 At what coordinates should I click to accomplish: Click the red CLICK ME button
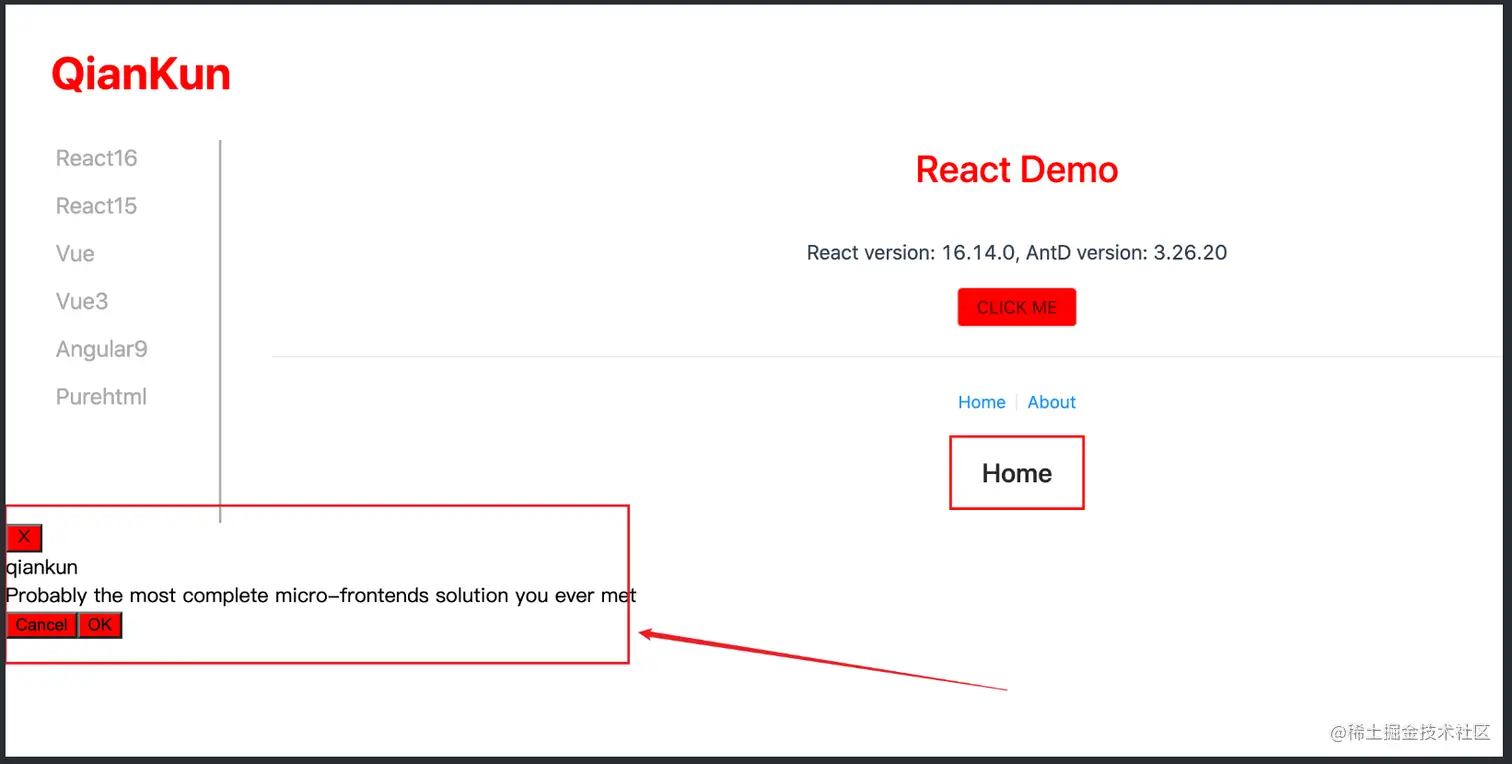pyautogui.click(x=1016, y=307)
